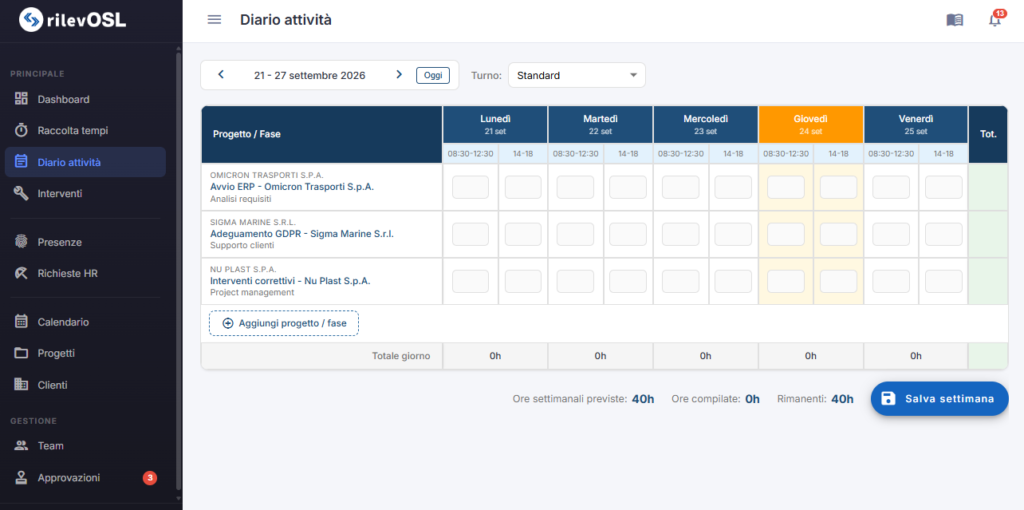The height and width of the screenshot is (510, 1024).
Task: Open Progetti menu item
Action: pyautogui.click(x=85, y=353)
